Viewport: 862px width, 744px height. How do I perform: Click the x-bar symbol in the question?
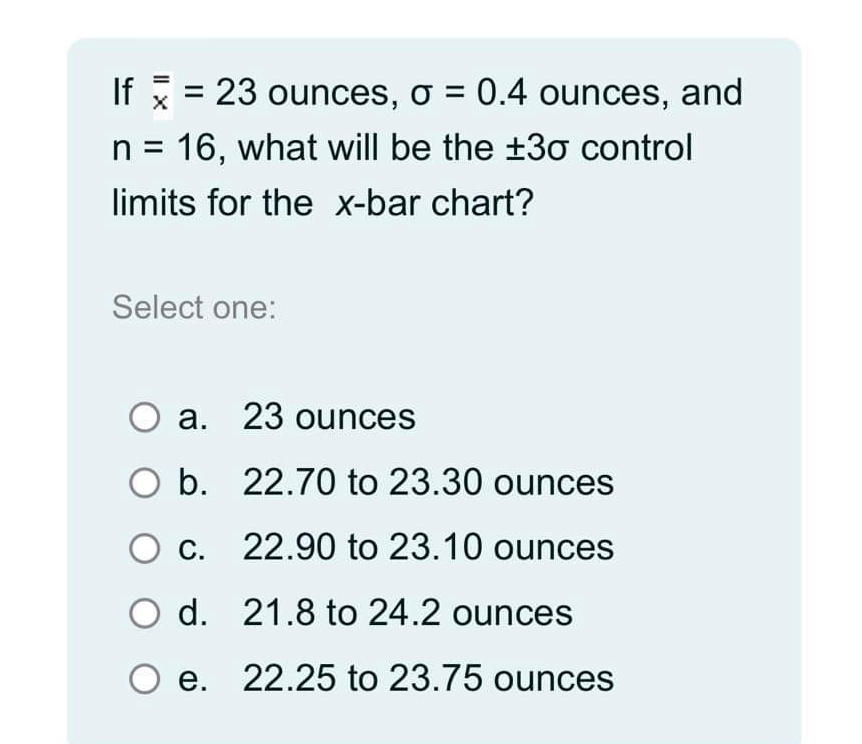click(161, 94)
